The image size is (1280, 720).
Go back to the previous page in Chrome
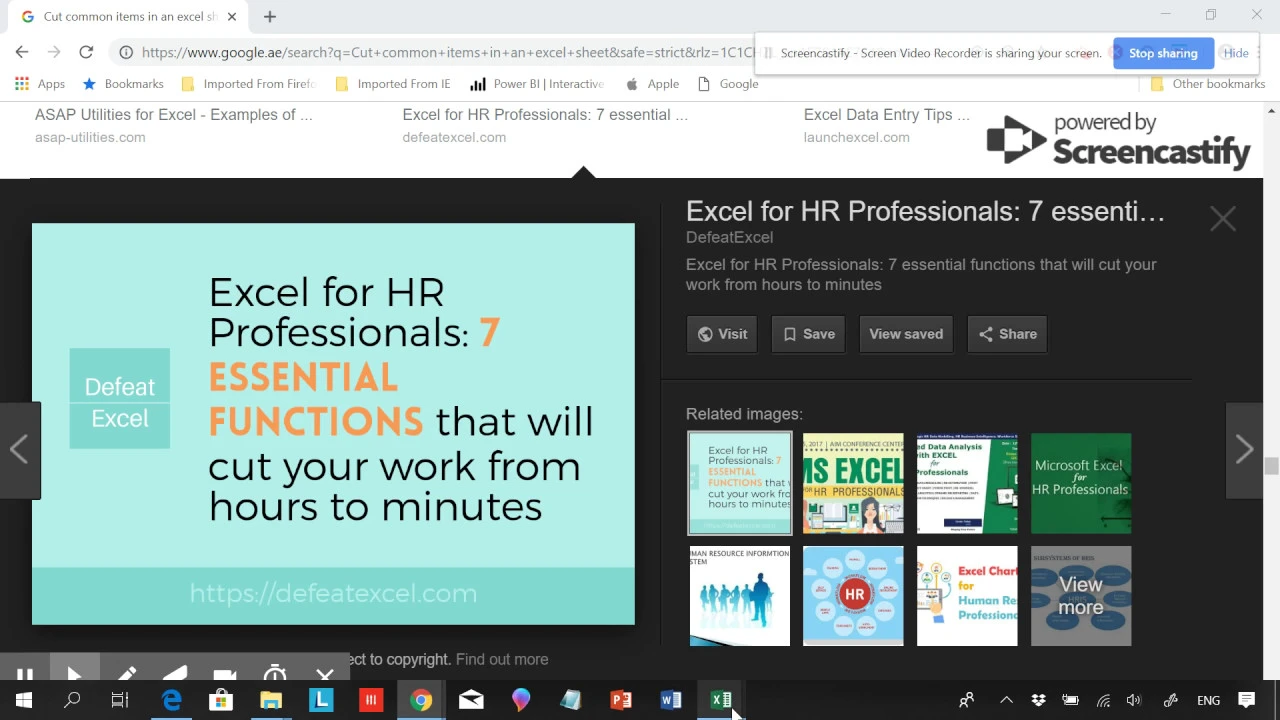coord(22,53)
